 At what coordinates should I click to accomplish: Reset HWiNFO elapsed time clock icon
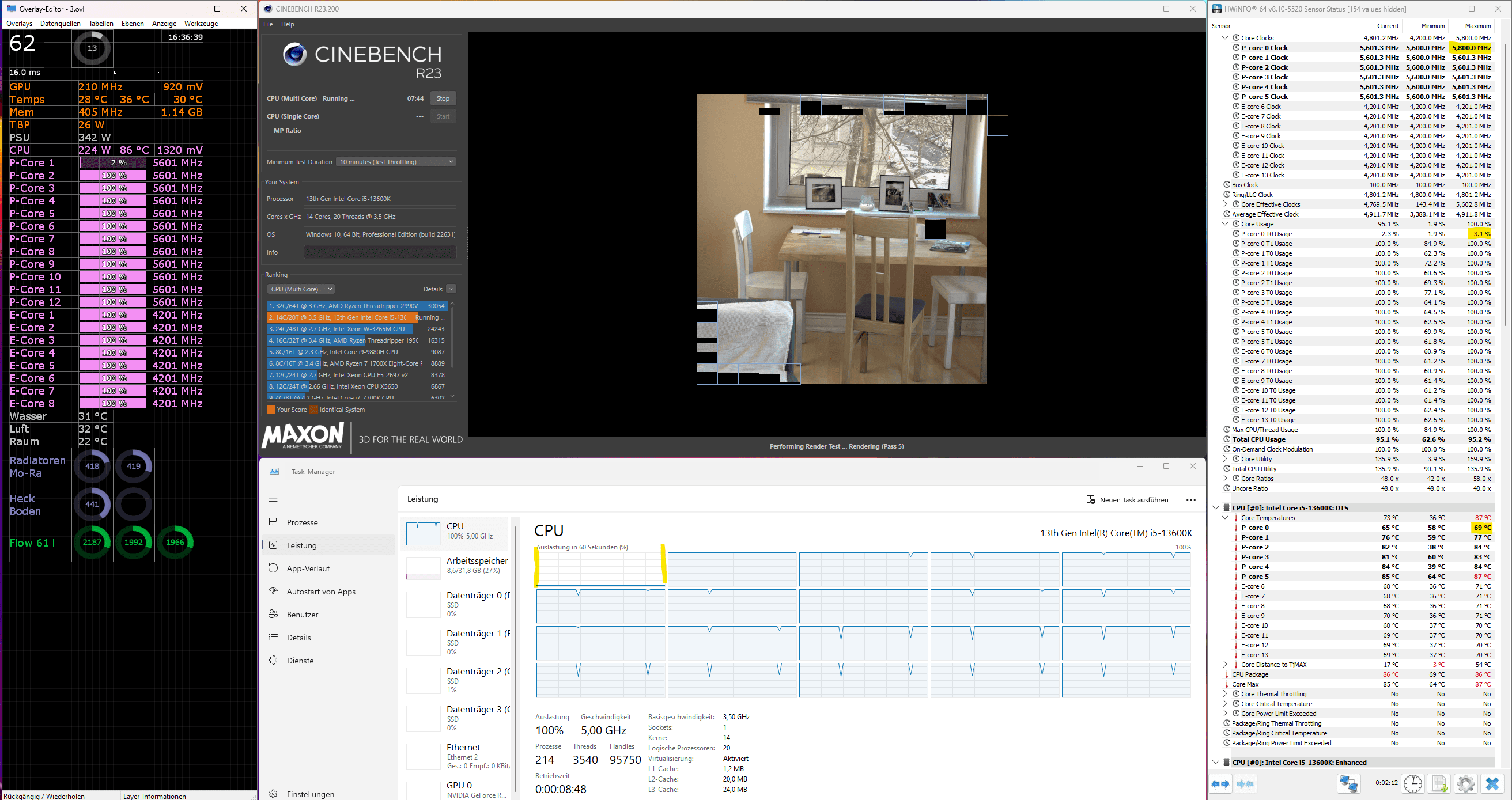1413,783
